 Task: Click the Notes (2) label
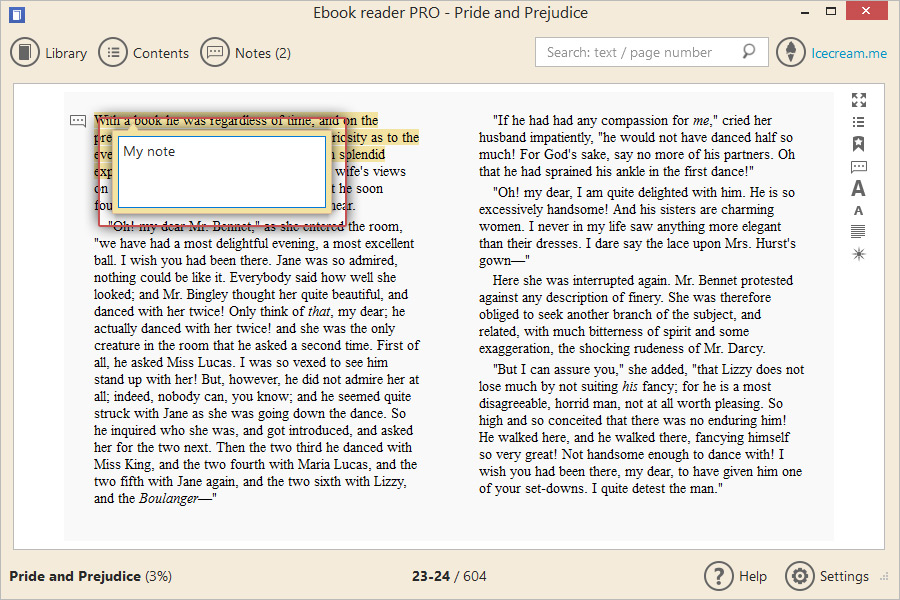[263, 53]
